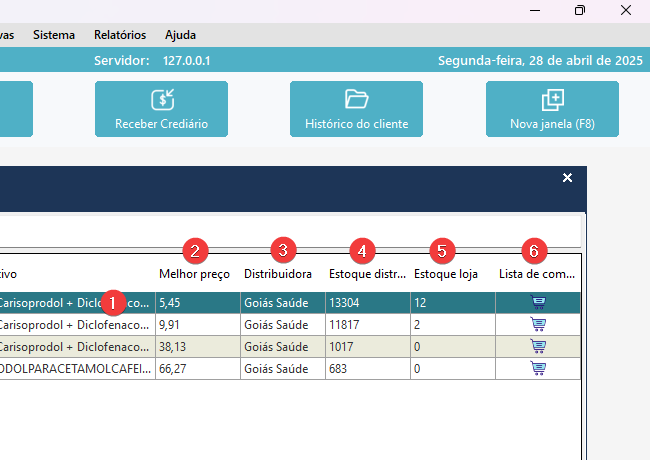Select the ODOLPARACETAMOLCAFEI... product row
The width and height of the screenshot is (650, 460).
coord(290,368)
